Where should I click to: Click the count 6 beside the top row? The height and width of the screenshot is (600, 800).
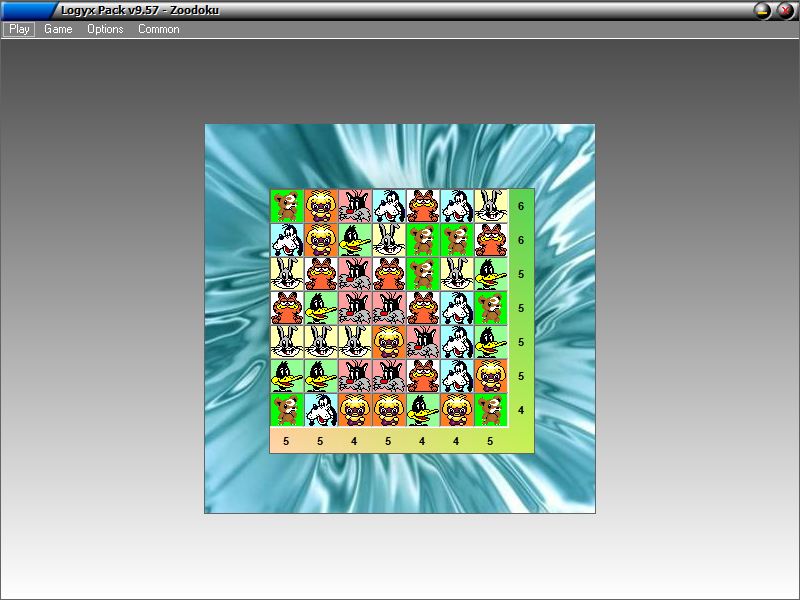click(x=521, y=206)
